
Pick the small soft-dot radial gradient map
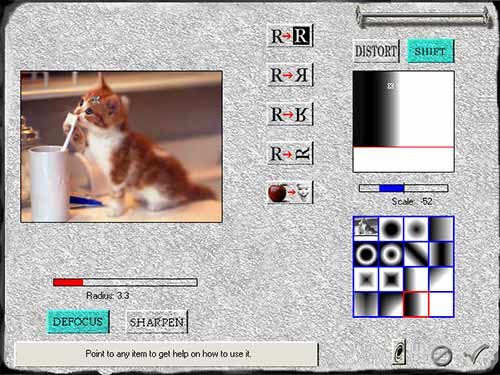tap(416, 229)
